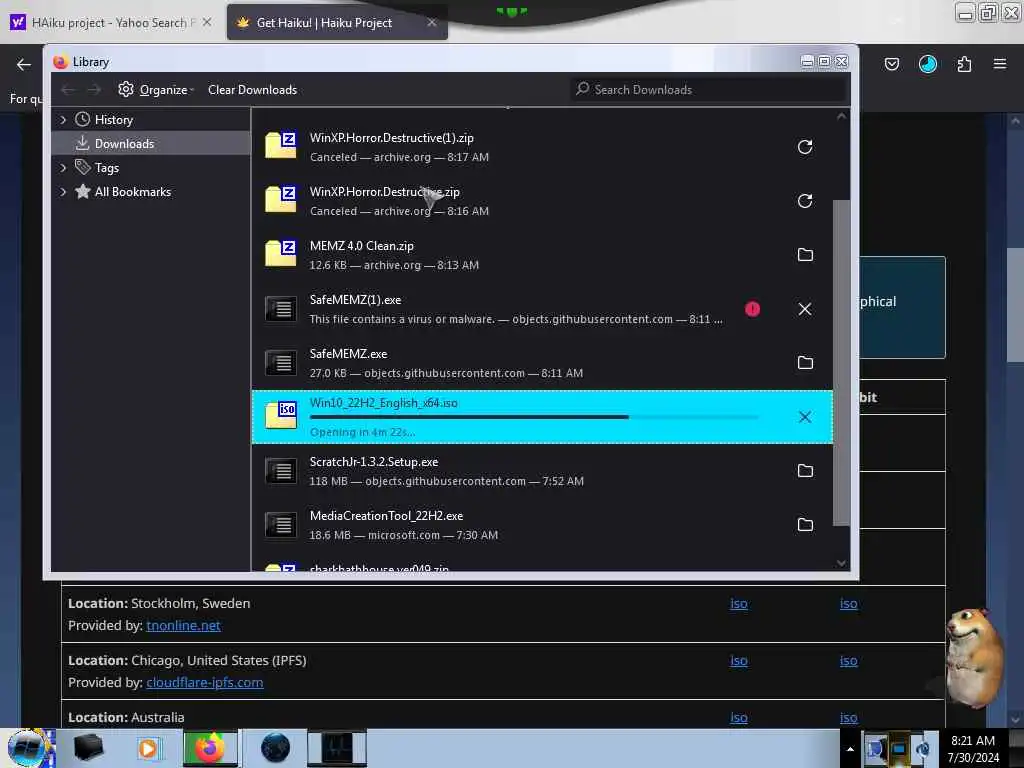
Task: Expand All Bookmarks tree item
Action: (63, 192)
